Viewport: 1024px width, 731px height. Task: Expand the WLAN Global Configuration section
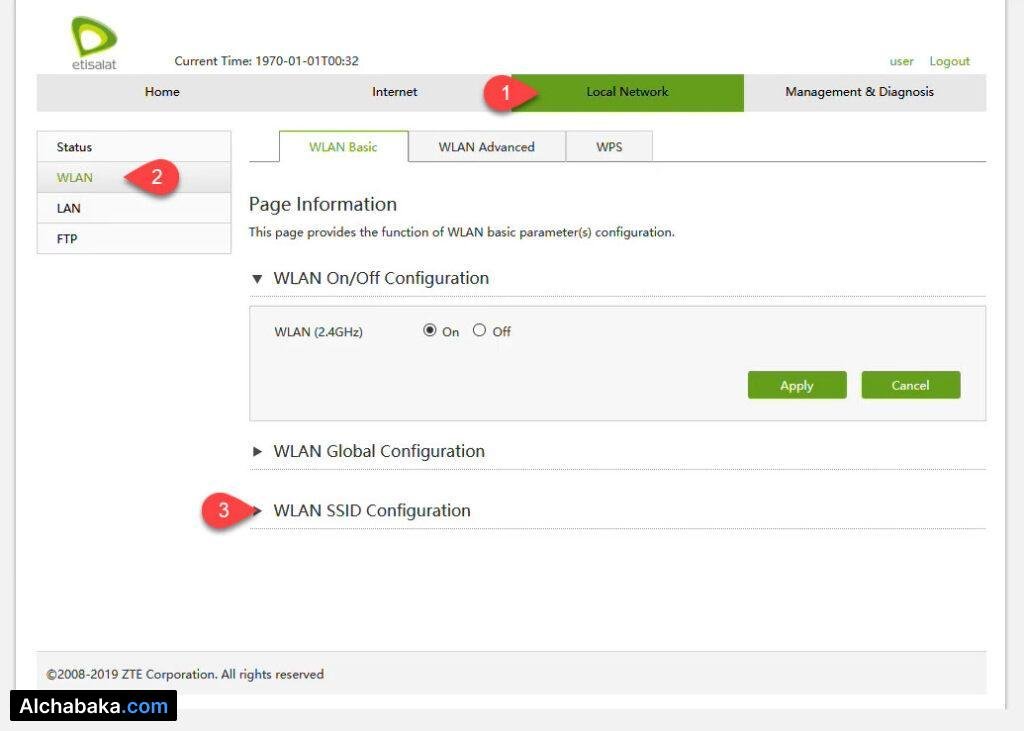tap(378, 451)
